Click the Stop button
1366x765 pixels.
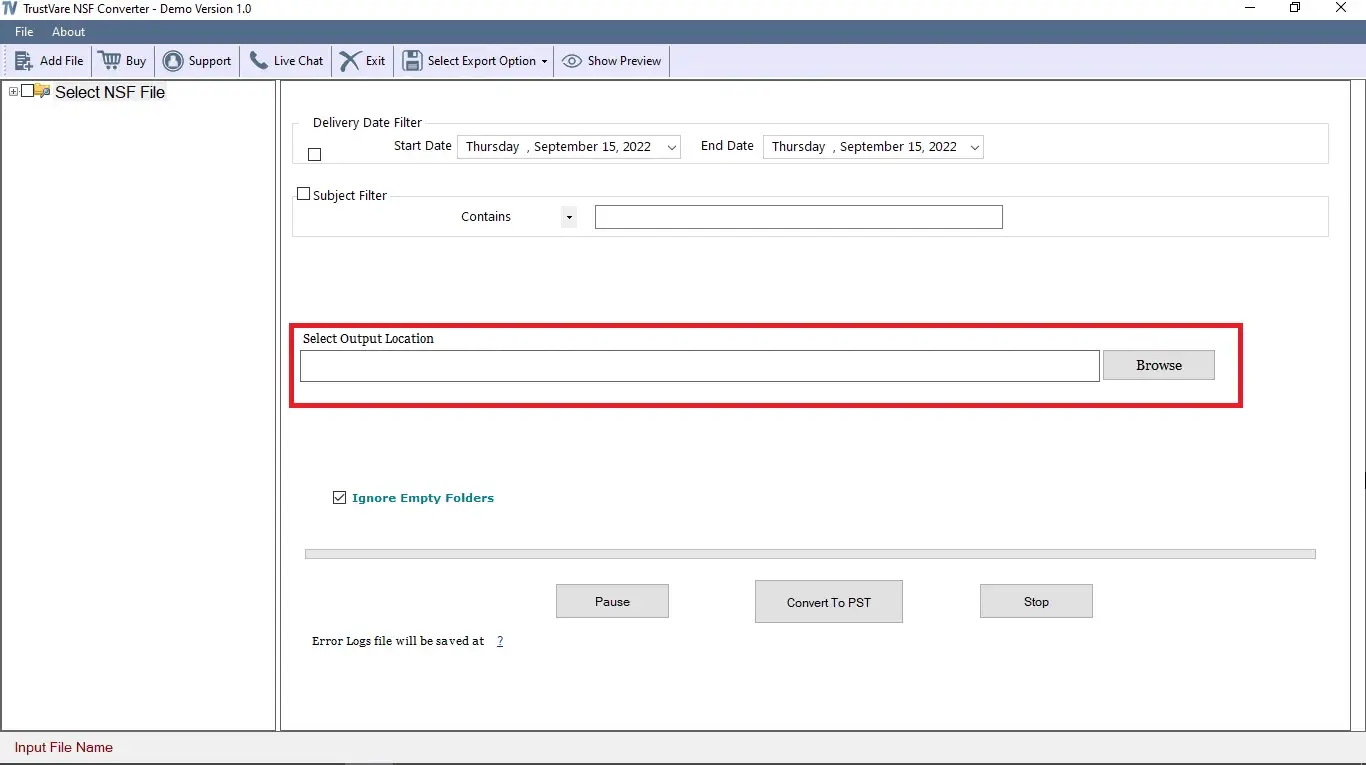tap(1036, 602)
